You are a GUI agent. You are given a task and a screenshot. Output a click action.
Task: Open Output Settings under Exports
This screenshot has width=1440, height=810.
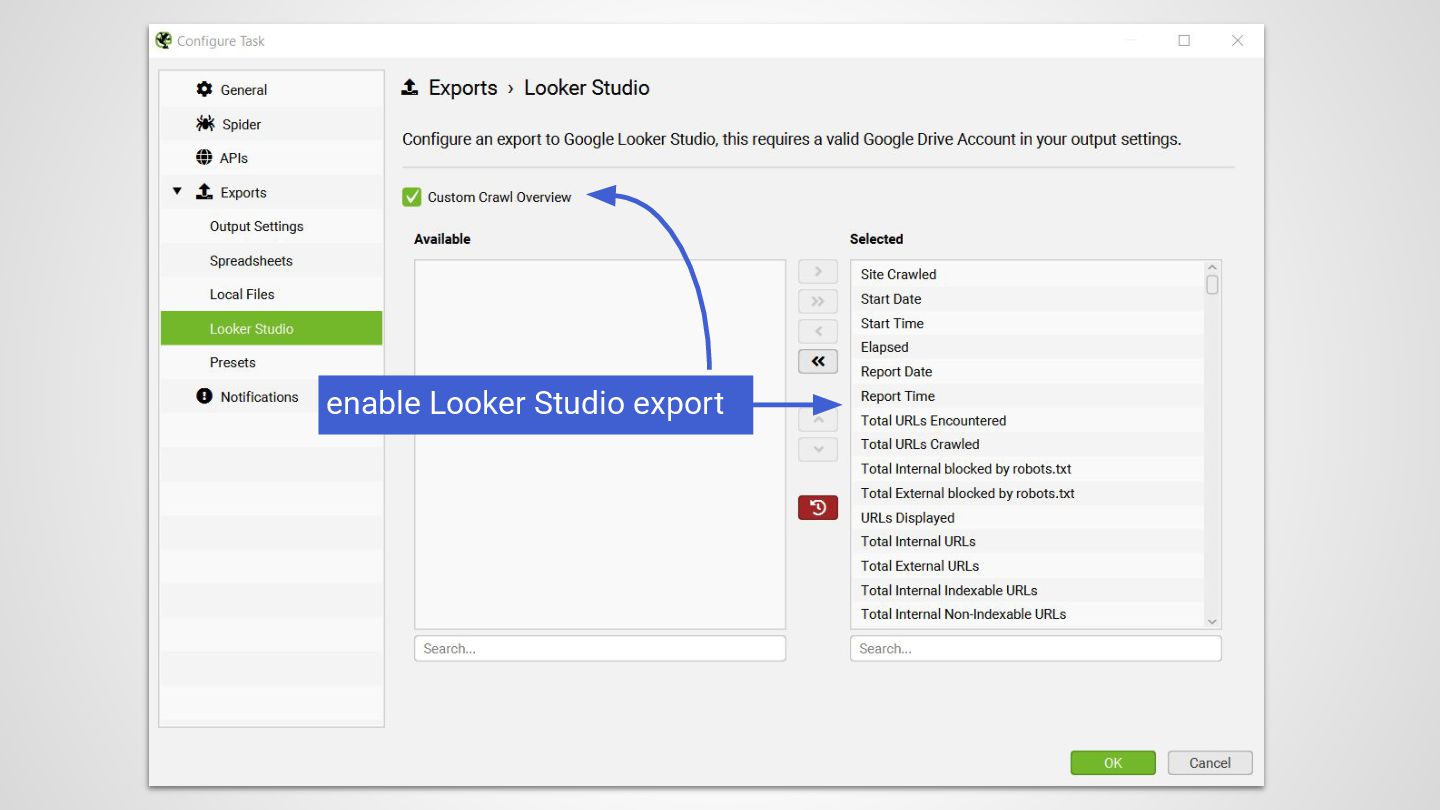pyautogui.click(x=272, y=226)
